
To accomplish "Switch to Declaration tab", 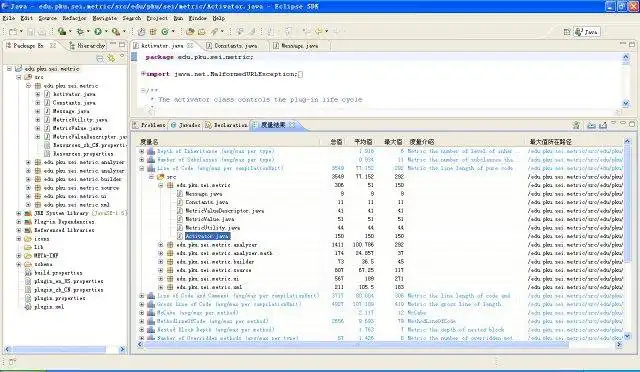I will coord(227,125).
